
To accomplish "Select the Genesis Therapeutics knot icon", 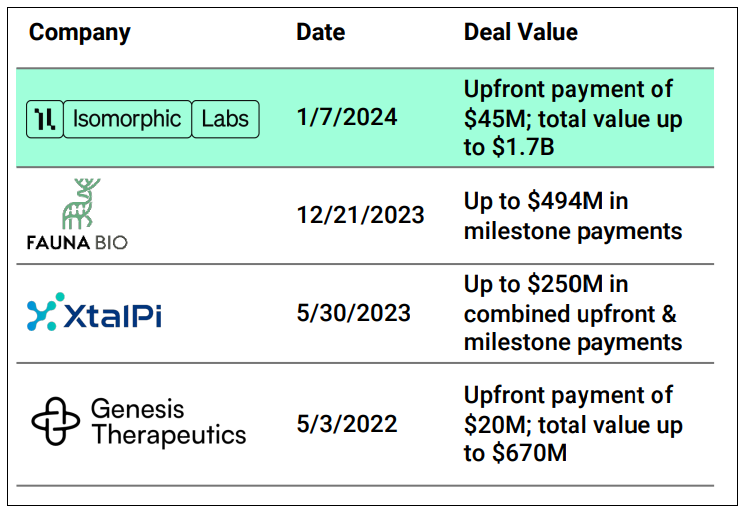I will 55,421.
